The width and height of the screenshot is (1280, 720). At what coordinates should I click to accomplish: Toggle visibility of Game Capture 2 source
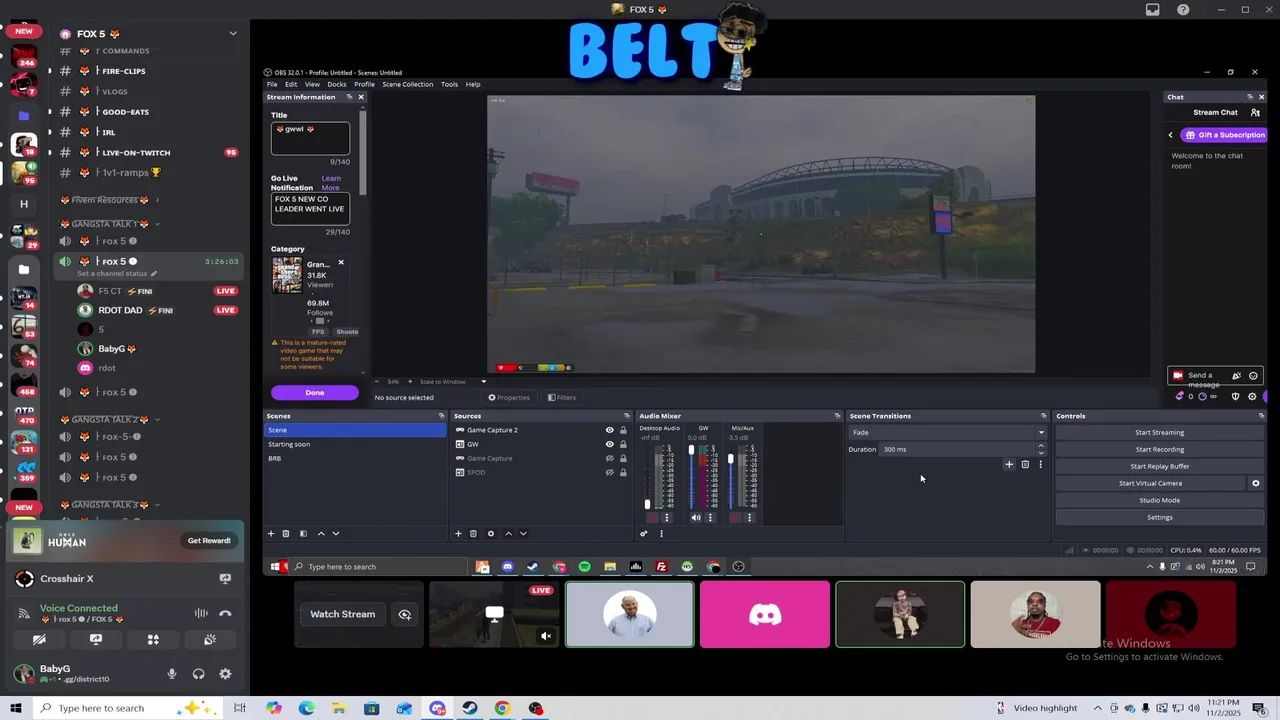coord(609,430)
